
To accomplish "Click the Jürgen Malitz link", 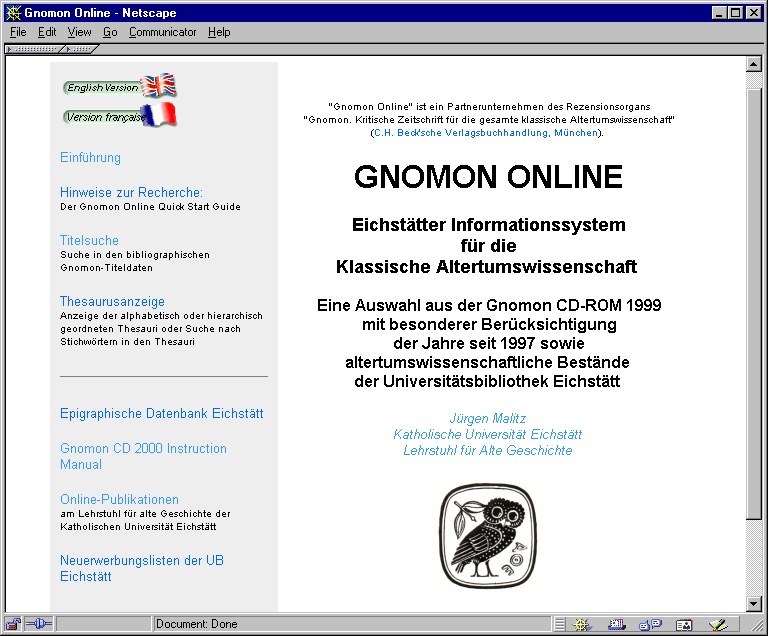I will click(x=488, y=418).
